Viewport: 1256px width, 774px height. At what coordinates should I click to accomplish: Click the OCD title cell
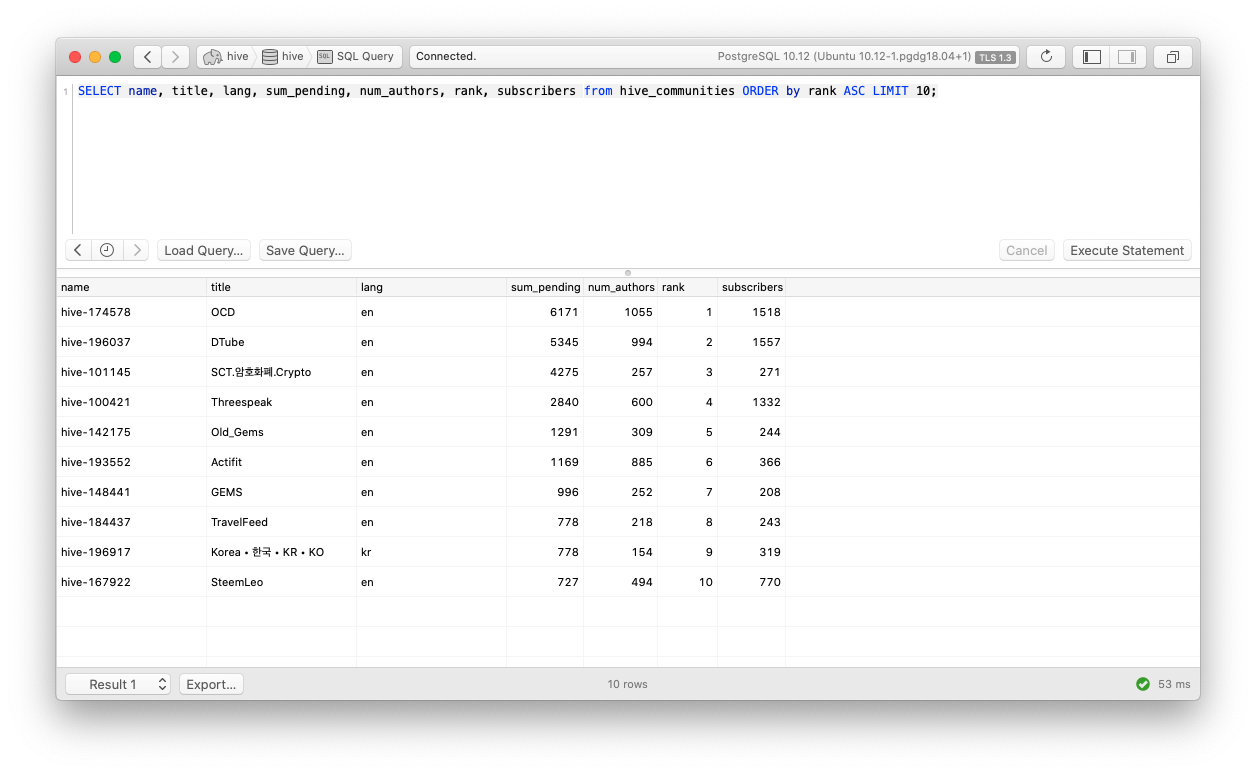click(281, 312)
